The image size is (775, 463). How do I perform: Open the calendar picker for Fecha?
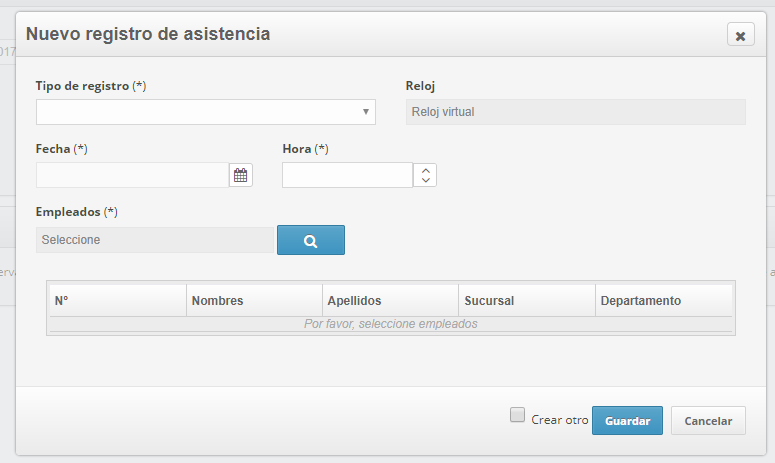pos(241,175)
